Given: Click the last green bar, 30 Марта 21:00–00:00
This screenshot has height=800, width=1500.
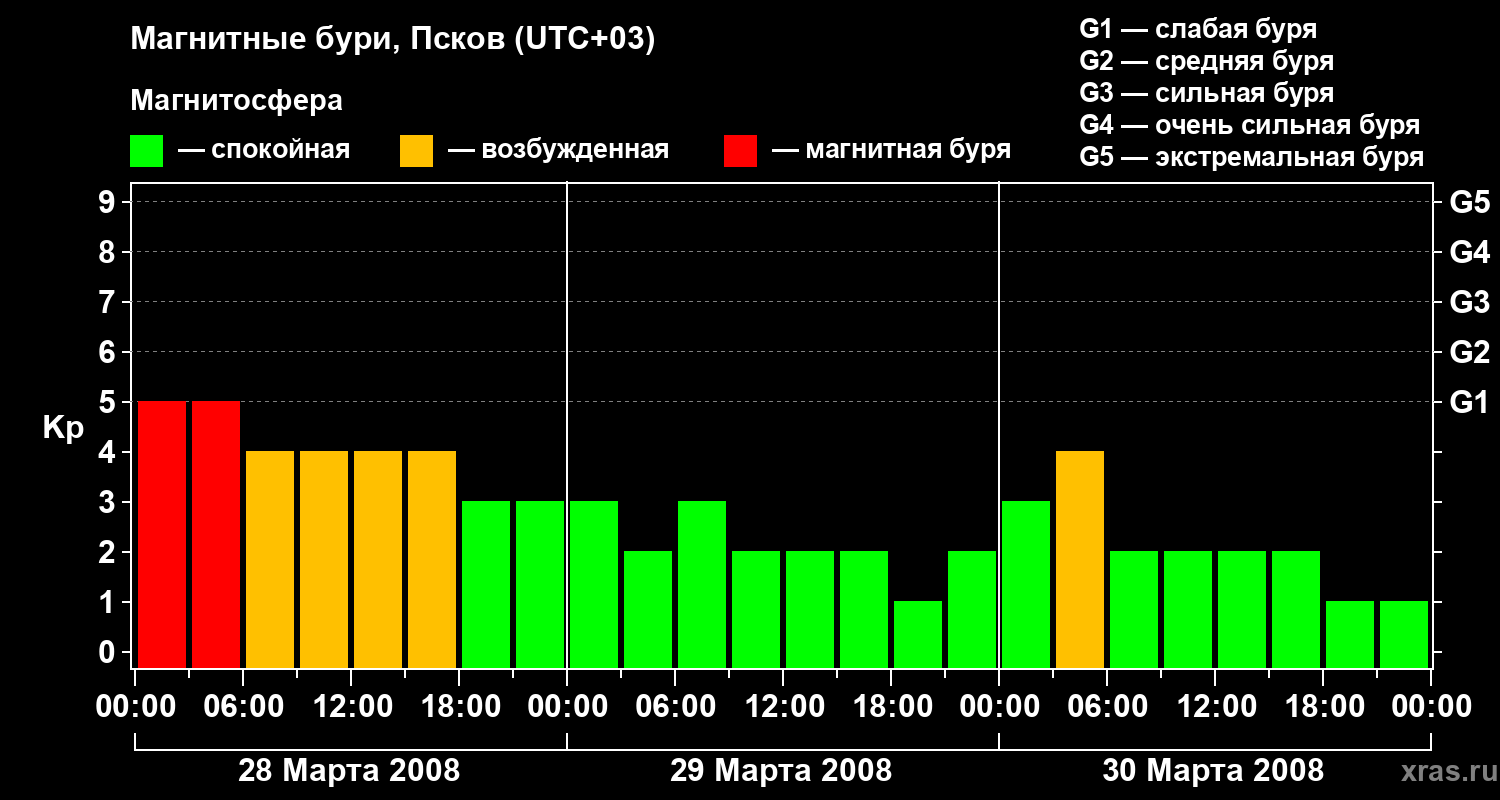Looking at the screenshot, I should point(1404,634).
